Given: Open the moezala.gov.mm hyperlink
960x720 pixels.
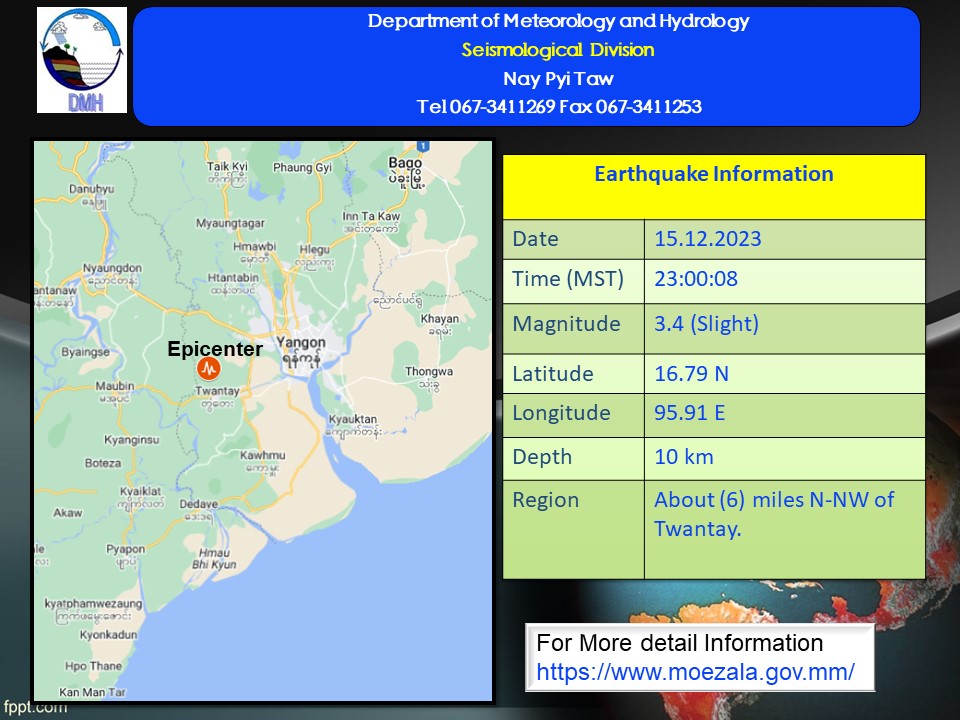Looking at the screenshot, I should coord(696,672).
